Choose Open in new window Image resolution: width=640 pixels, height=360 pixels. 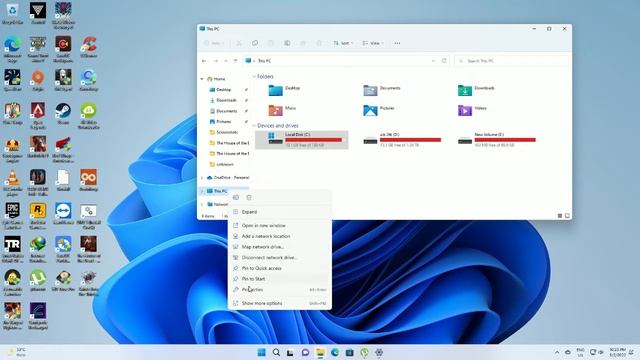click(x=280, y=226)
